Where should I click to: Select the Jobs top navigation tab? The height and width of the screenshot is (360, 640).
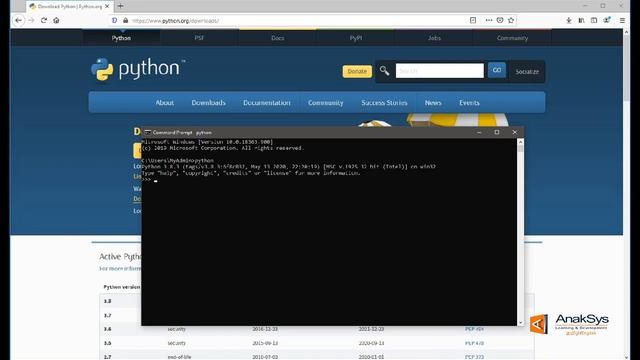click(x=434, y=38)
